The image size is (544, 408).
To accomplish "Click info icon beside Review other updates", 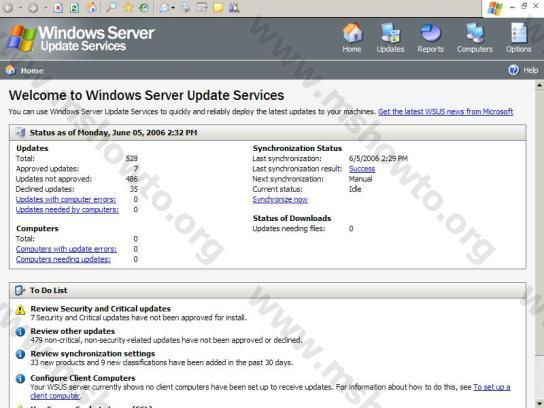I will click(x=20, y=332).
